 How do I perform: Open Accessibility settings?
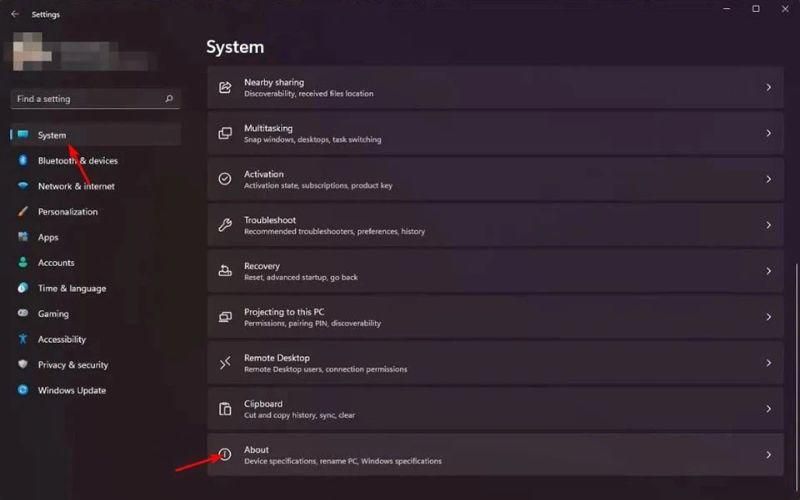95,339
